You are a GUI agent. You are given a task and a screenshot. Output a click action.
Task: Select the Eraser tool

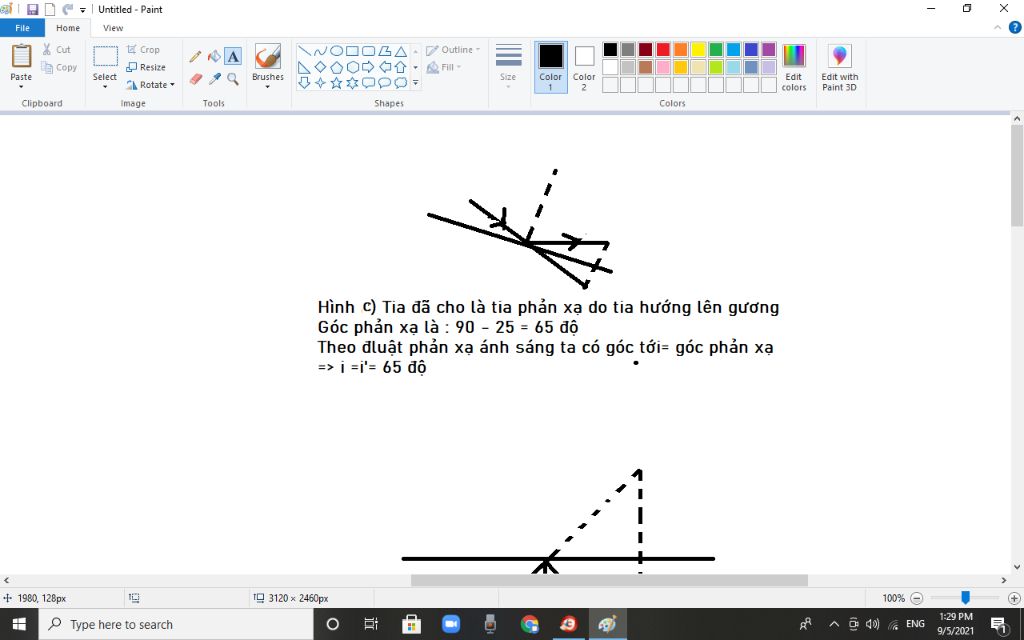tap(195, 79)
